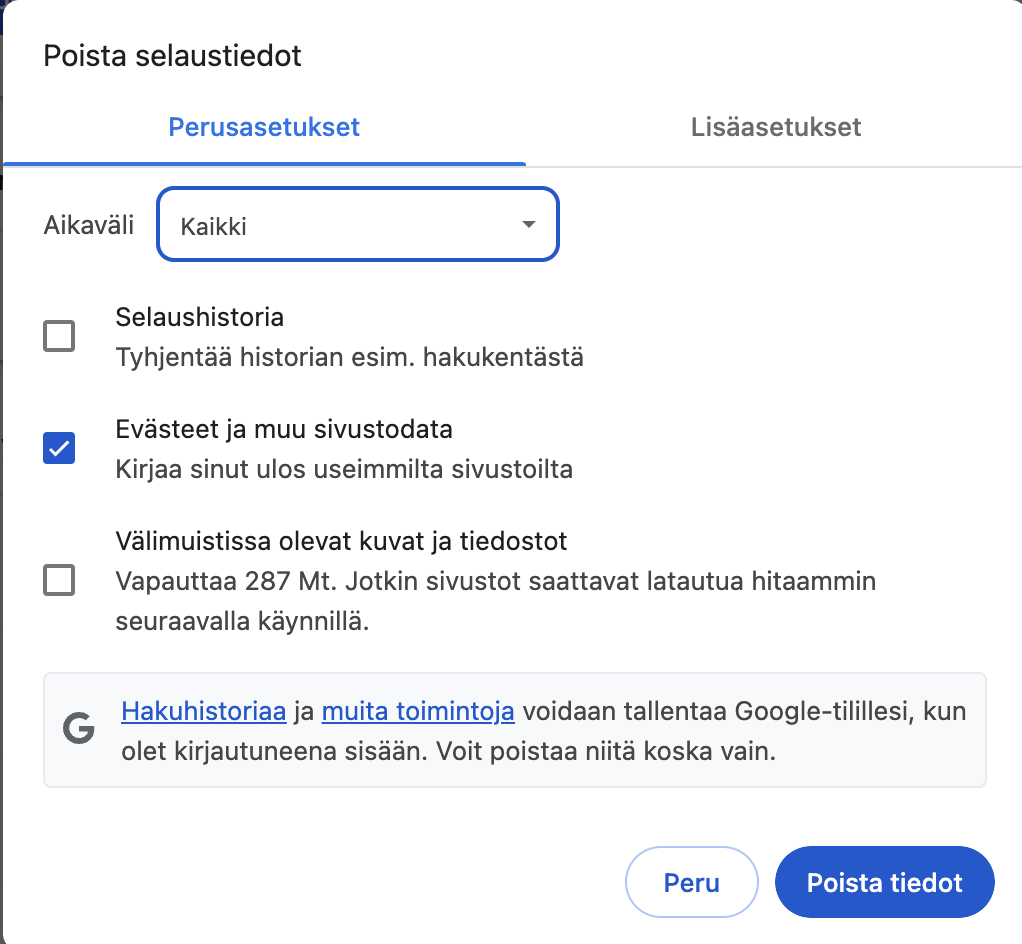The width and height of the screenshot is (1022, 944).
Task: Click the dropdown arrow beside Kaikki
Action: 529,224
